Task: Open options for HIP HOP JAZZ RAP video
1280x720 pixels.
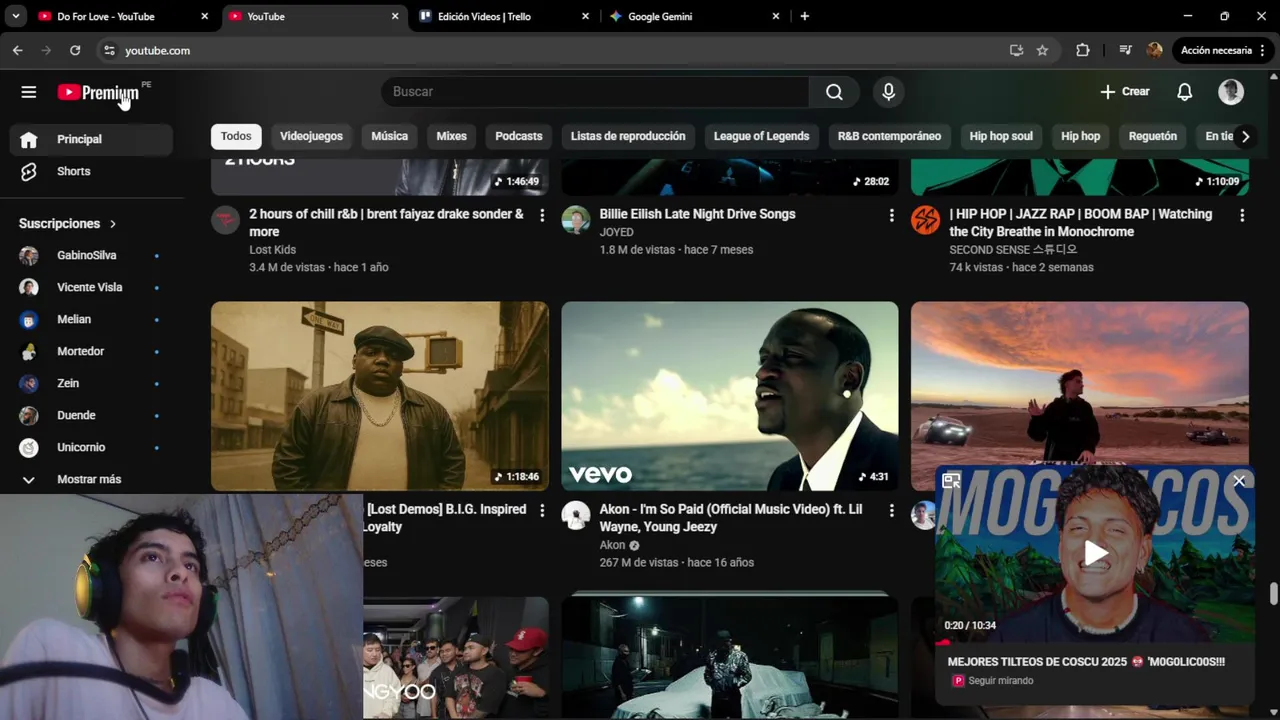Action: [x=1242, y=215]
